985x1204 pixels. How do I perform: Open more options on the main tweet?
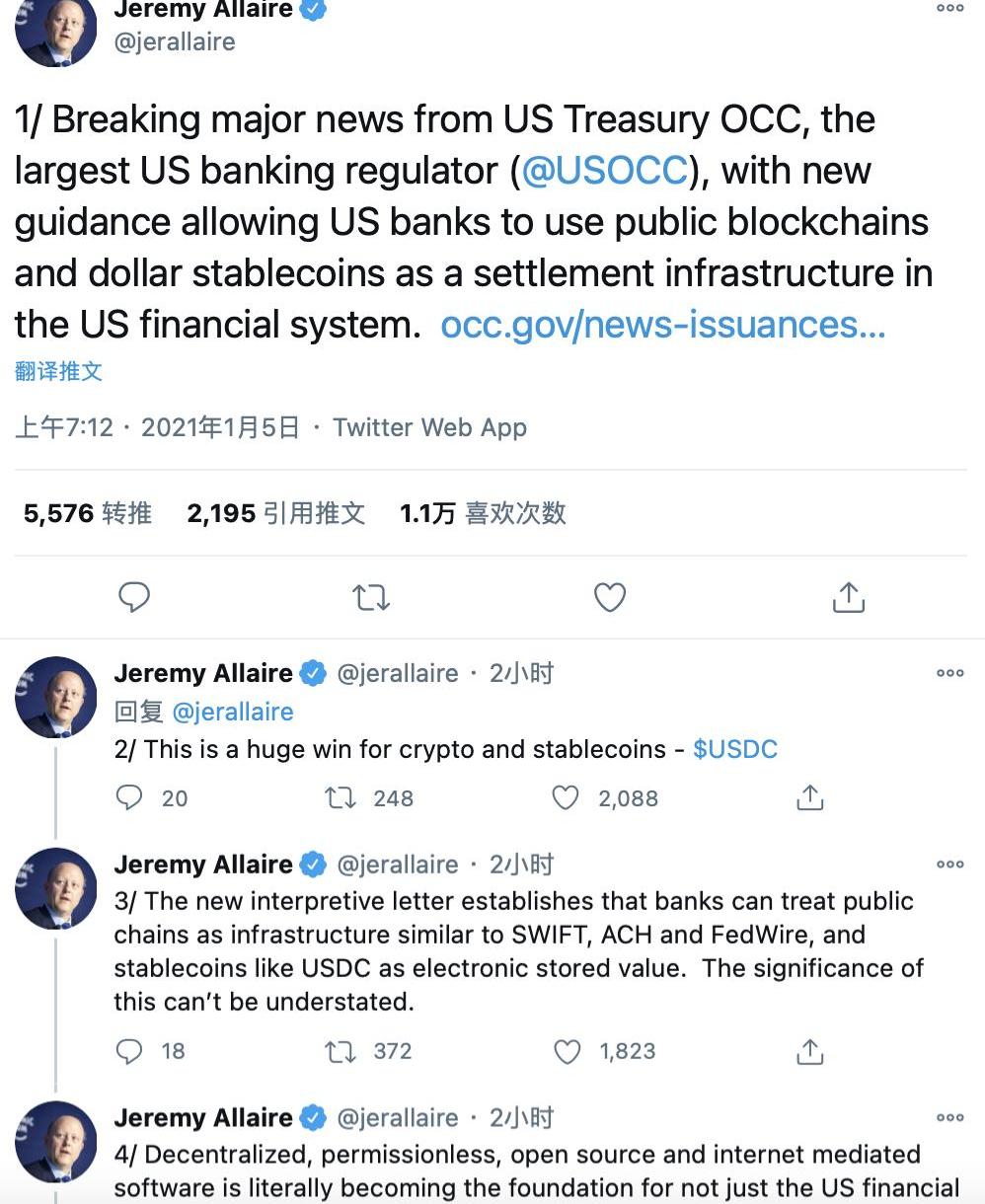[949, 9]
